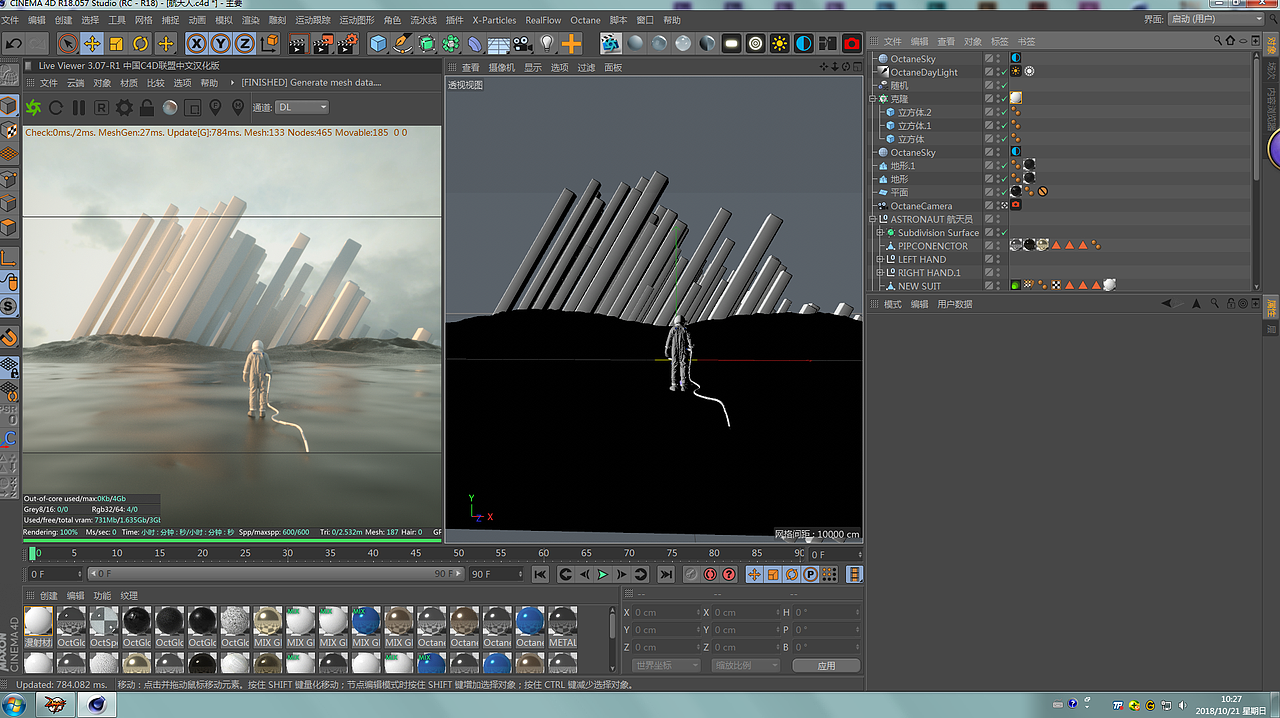Select the blue Octane material sphere
The width and height of the screenshot is (1280, 718).
click(x=529, y=621)
